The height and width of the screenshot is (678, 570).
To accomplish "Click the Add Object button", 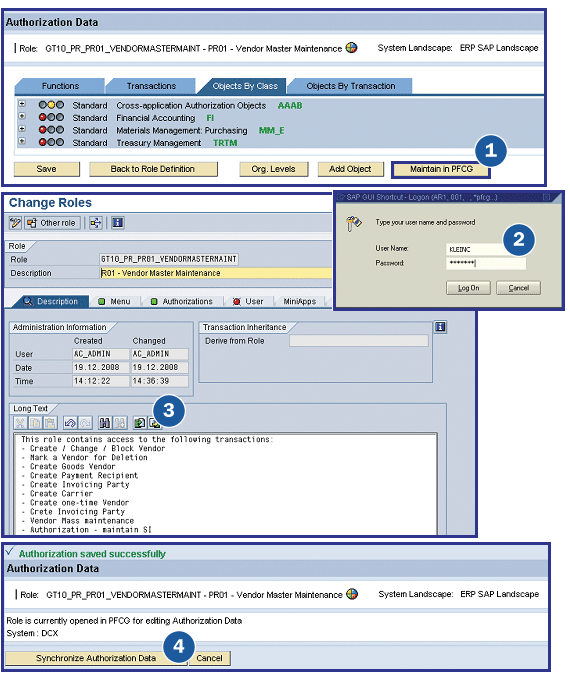I will coord(350,169).
